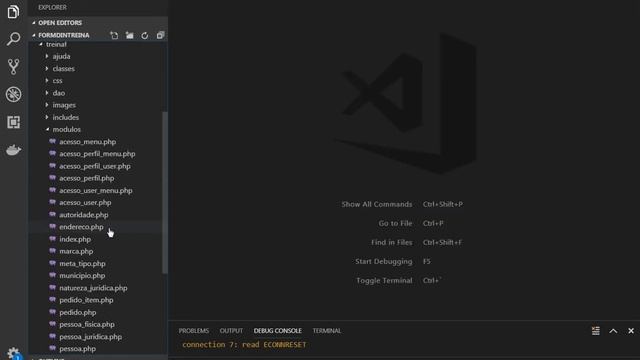Select the DEBUG CONSOLE tab

[278, 331]
